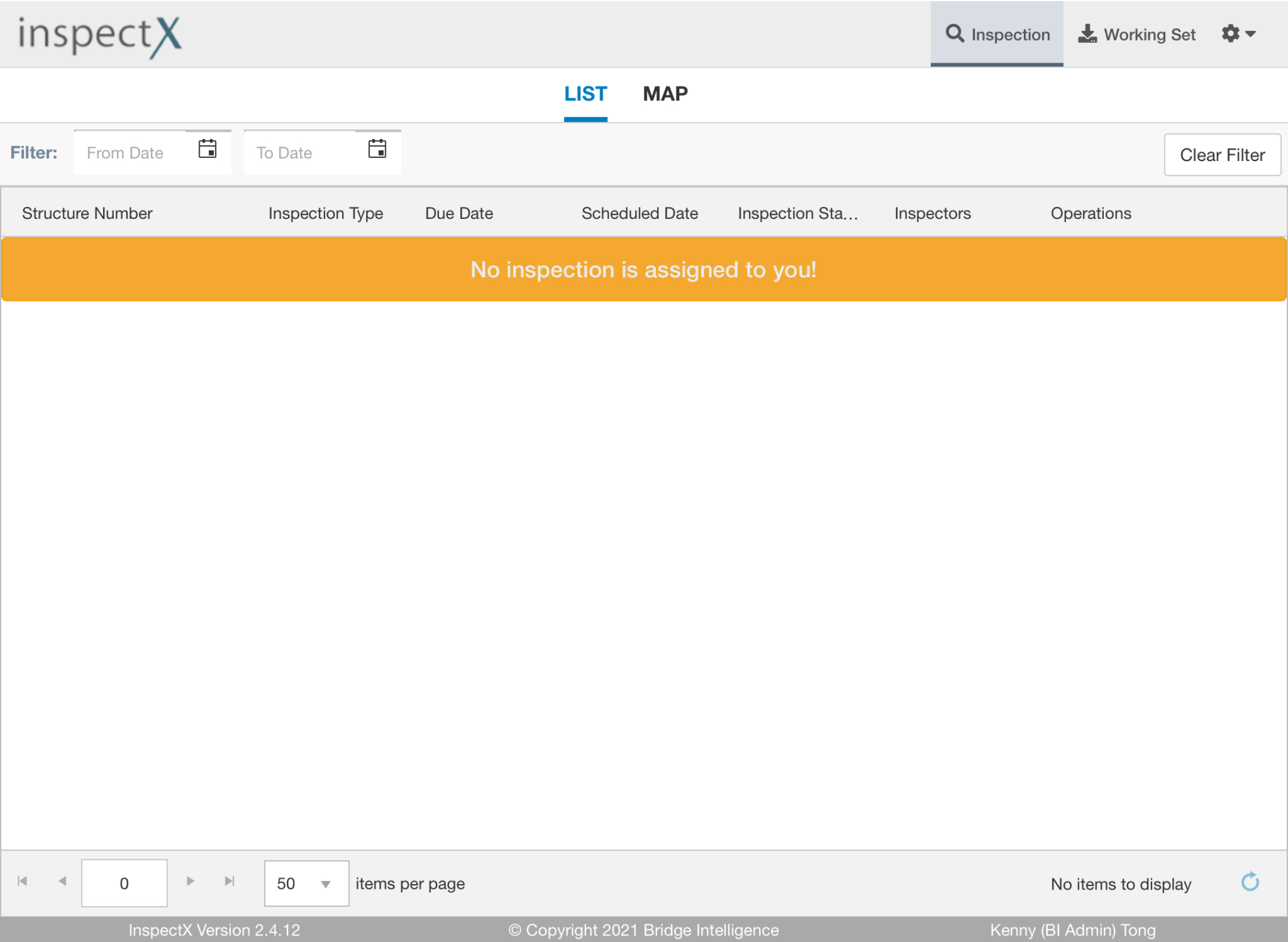Click the Operations column header
The image size is (1288, 942).
1091,213
